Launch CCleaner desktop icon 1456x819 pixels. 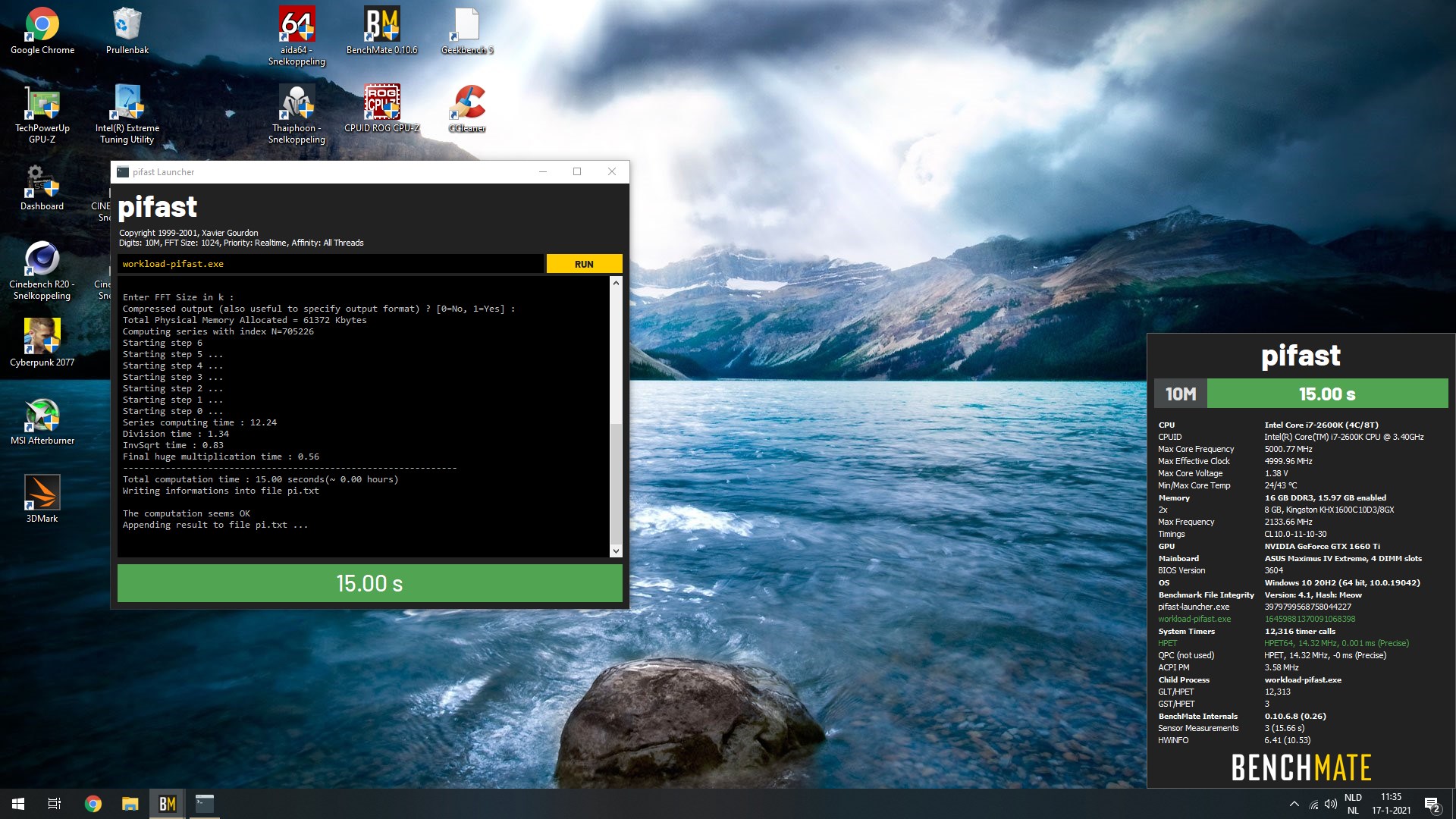pos(467,109)
